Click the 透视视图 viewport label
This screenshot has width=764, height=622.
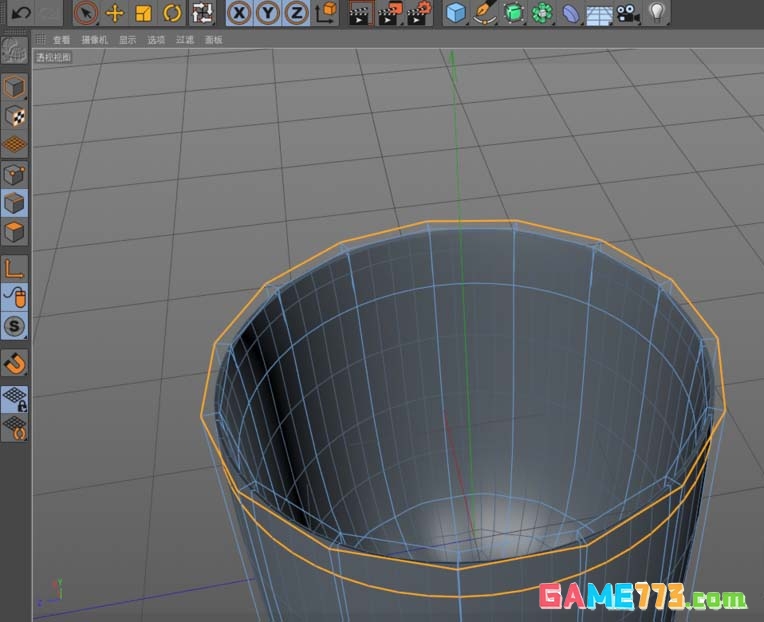(54, 57)
